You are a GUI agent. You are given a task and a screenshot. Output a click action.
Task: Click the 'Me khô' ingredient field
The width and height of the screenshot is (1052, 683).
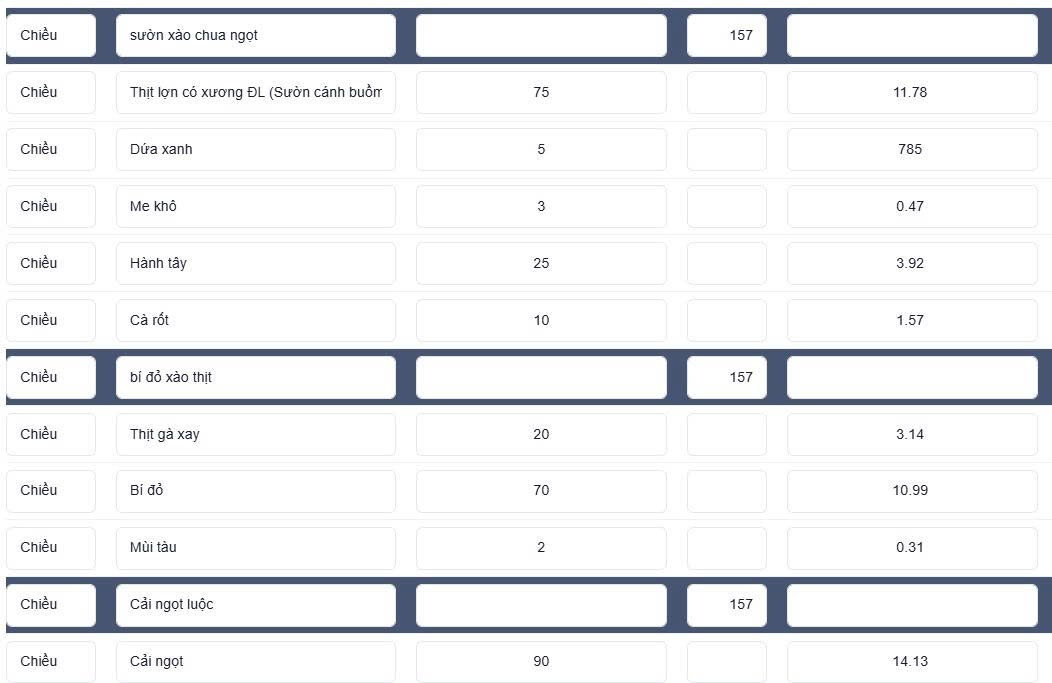[256, 207]
